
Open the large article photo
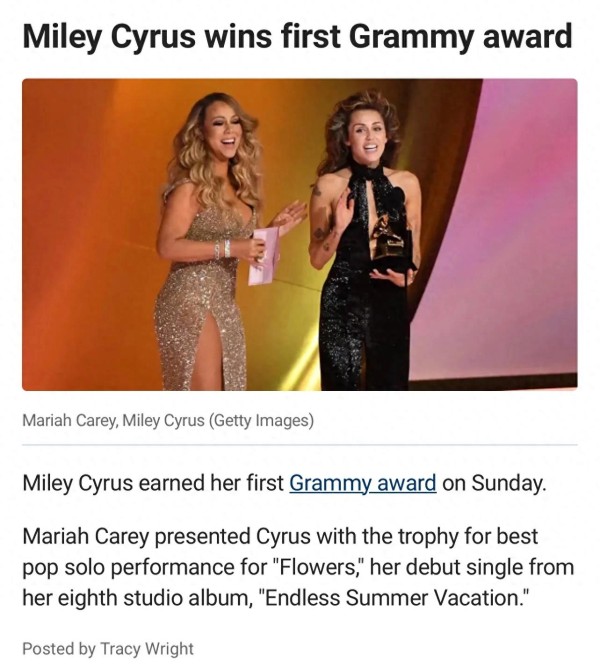300,234
